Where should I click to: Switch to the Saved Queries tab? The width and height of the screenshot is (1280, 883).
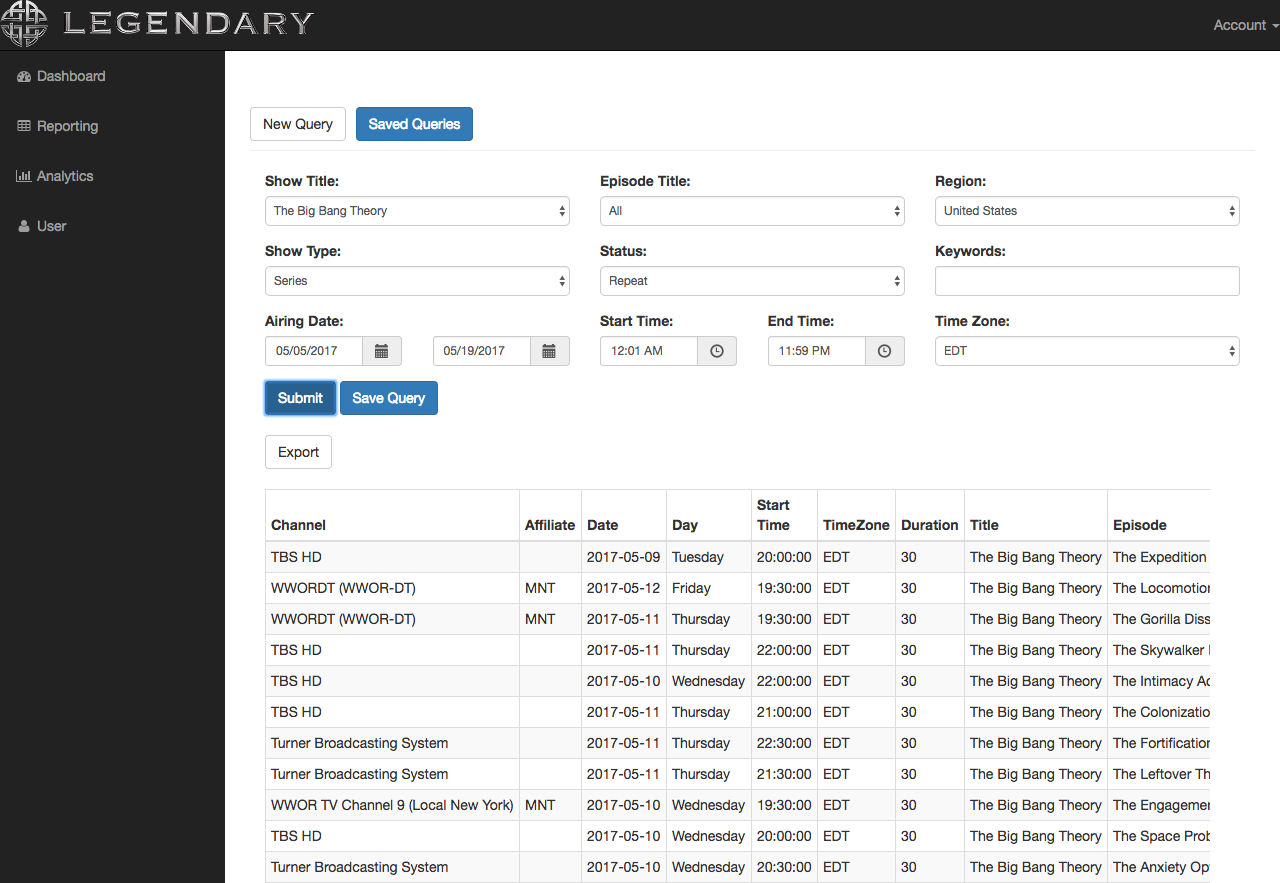coord(414,124)
